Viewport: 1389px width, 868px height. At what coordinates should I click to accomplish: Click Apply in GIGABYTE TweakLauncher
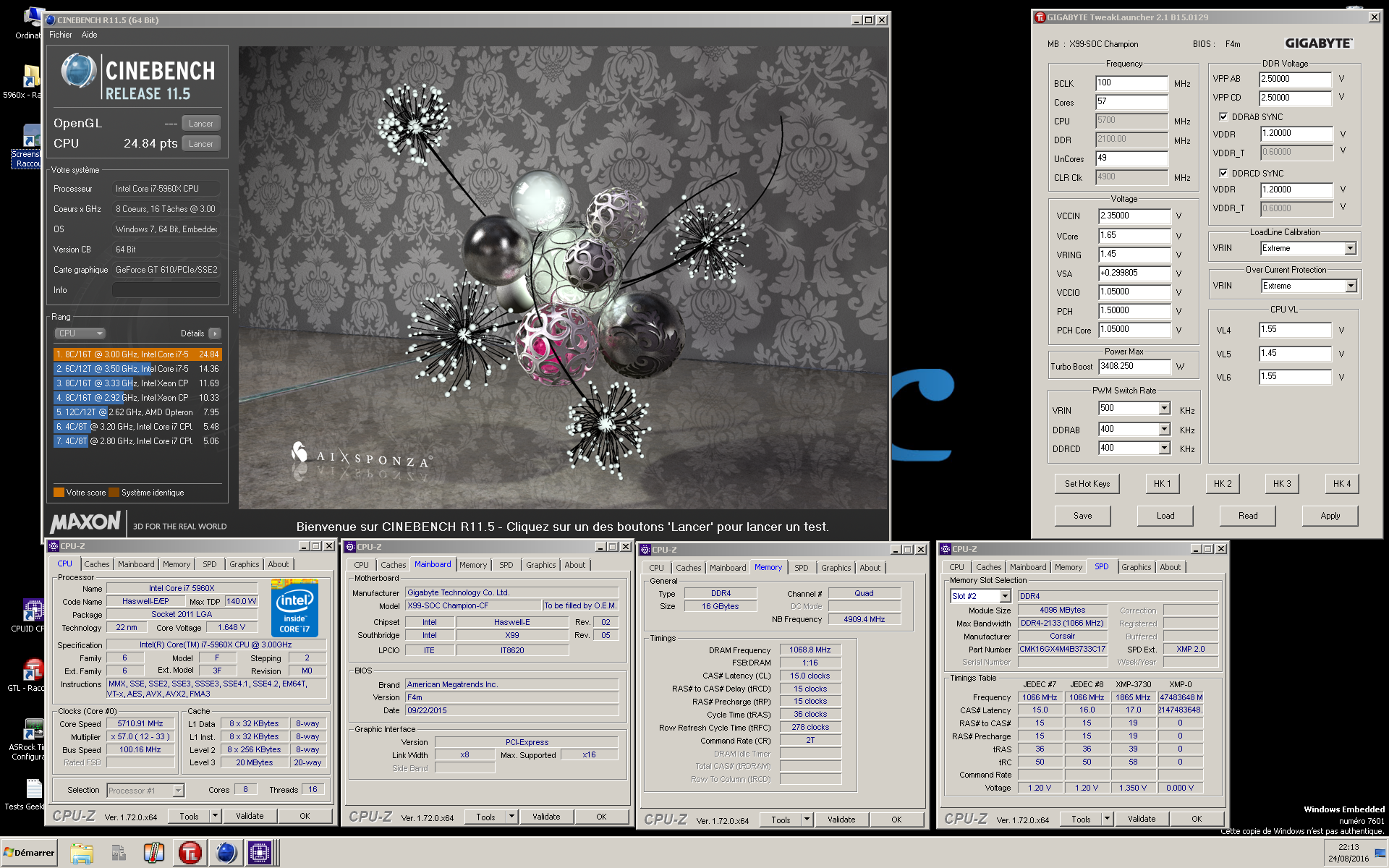pos(1330,516)
